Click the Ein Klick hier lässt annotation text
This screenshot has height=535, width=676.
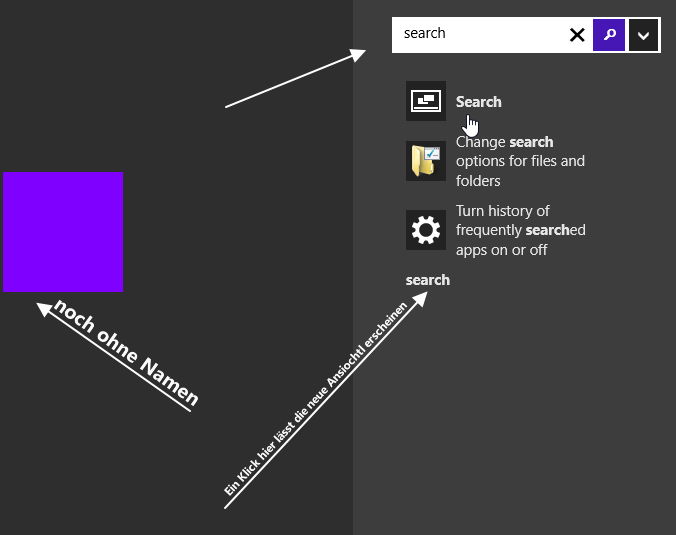tap(316, 399)
